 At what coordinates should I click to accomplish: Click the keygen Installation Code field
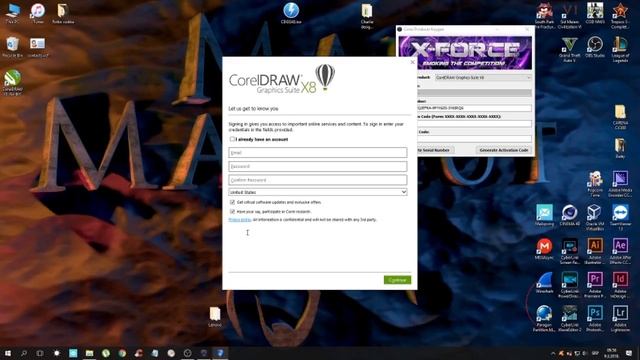click(x=474, y=124)
